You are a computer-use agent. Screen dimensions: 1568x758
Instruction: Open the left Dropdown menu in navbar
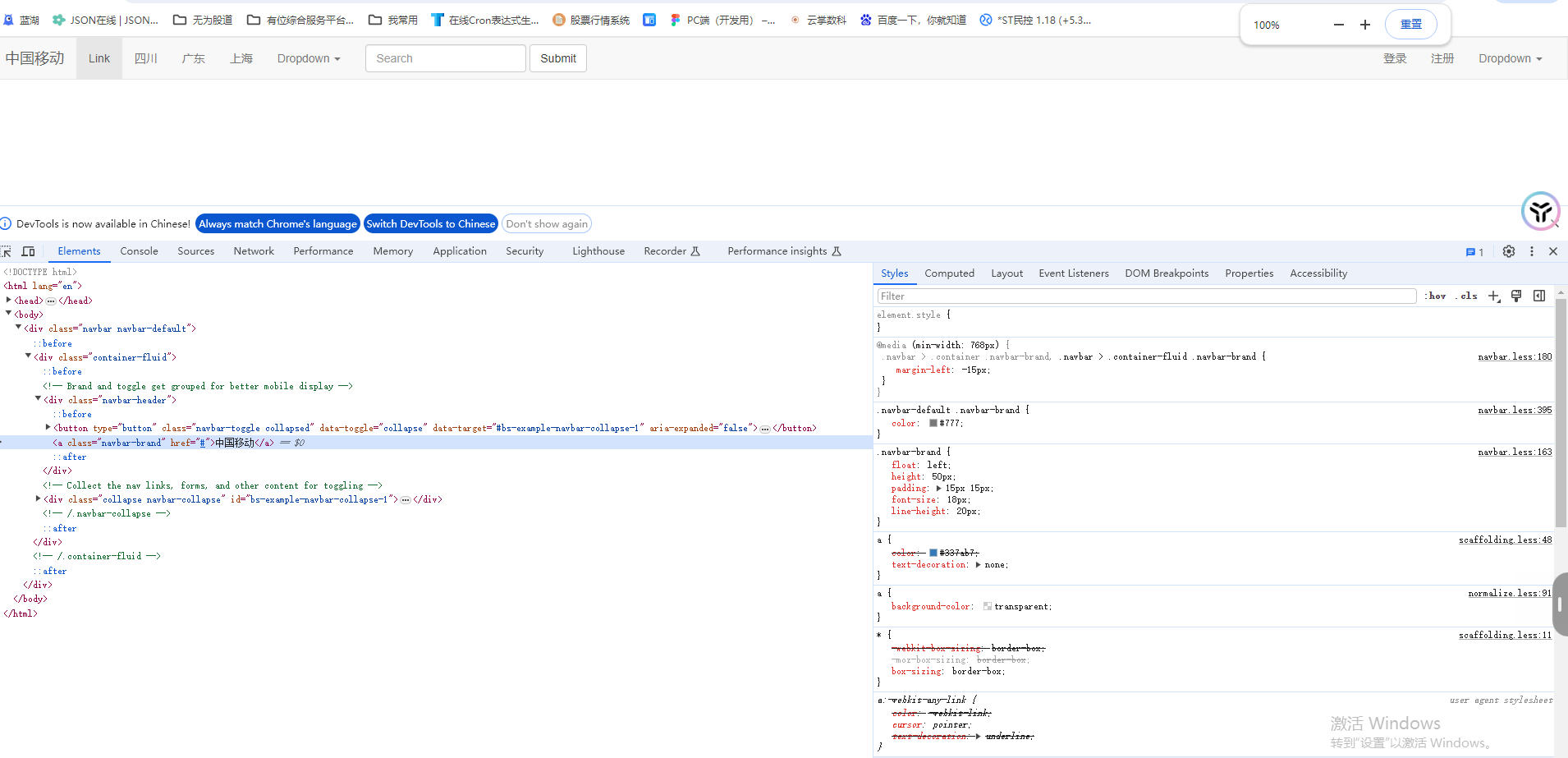coord(309,58)
